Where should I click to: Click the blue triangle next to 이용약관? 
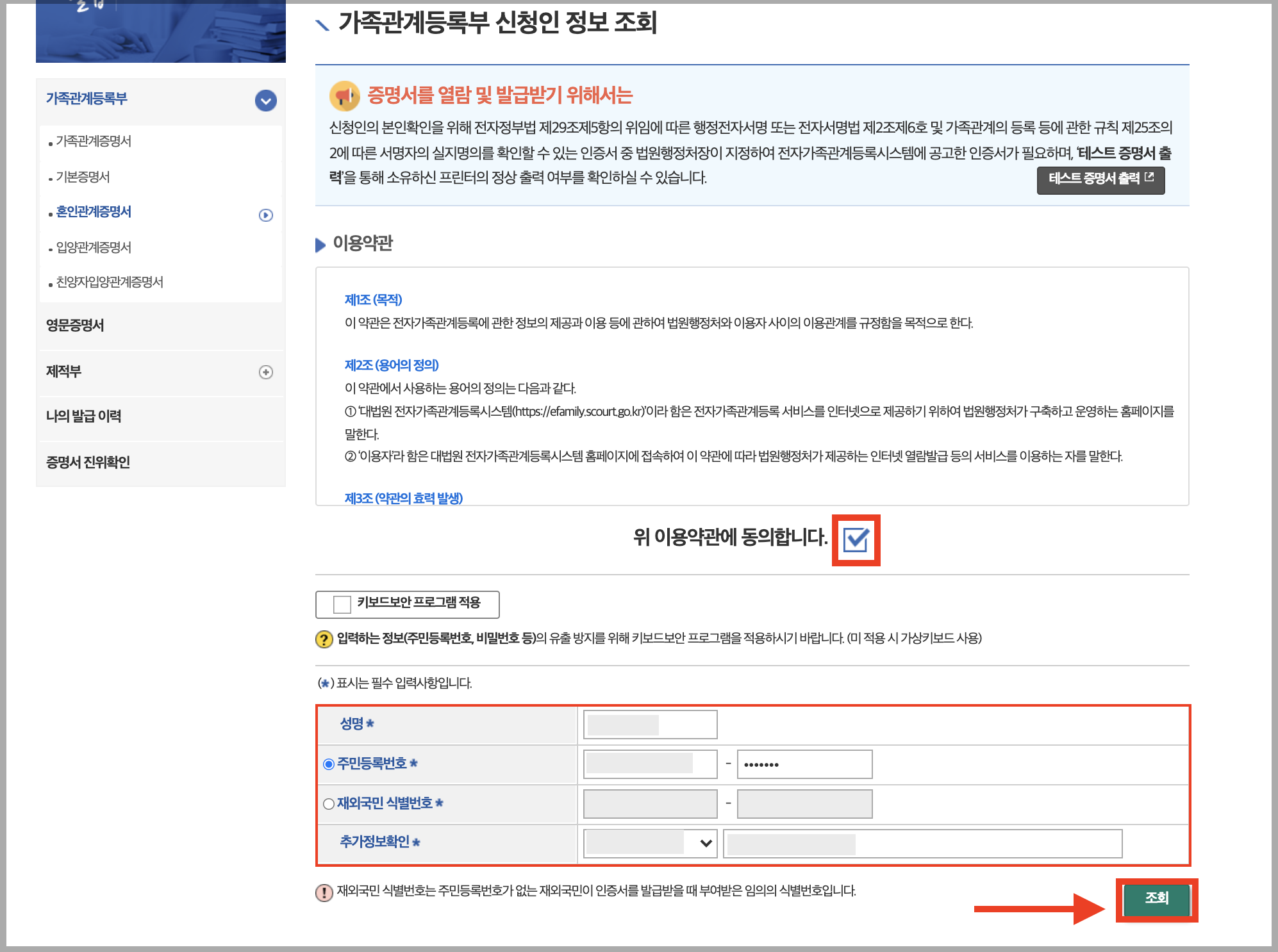[320, 245]
